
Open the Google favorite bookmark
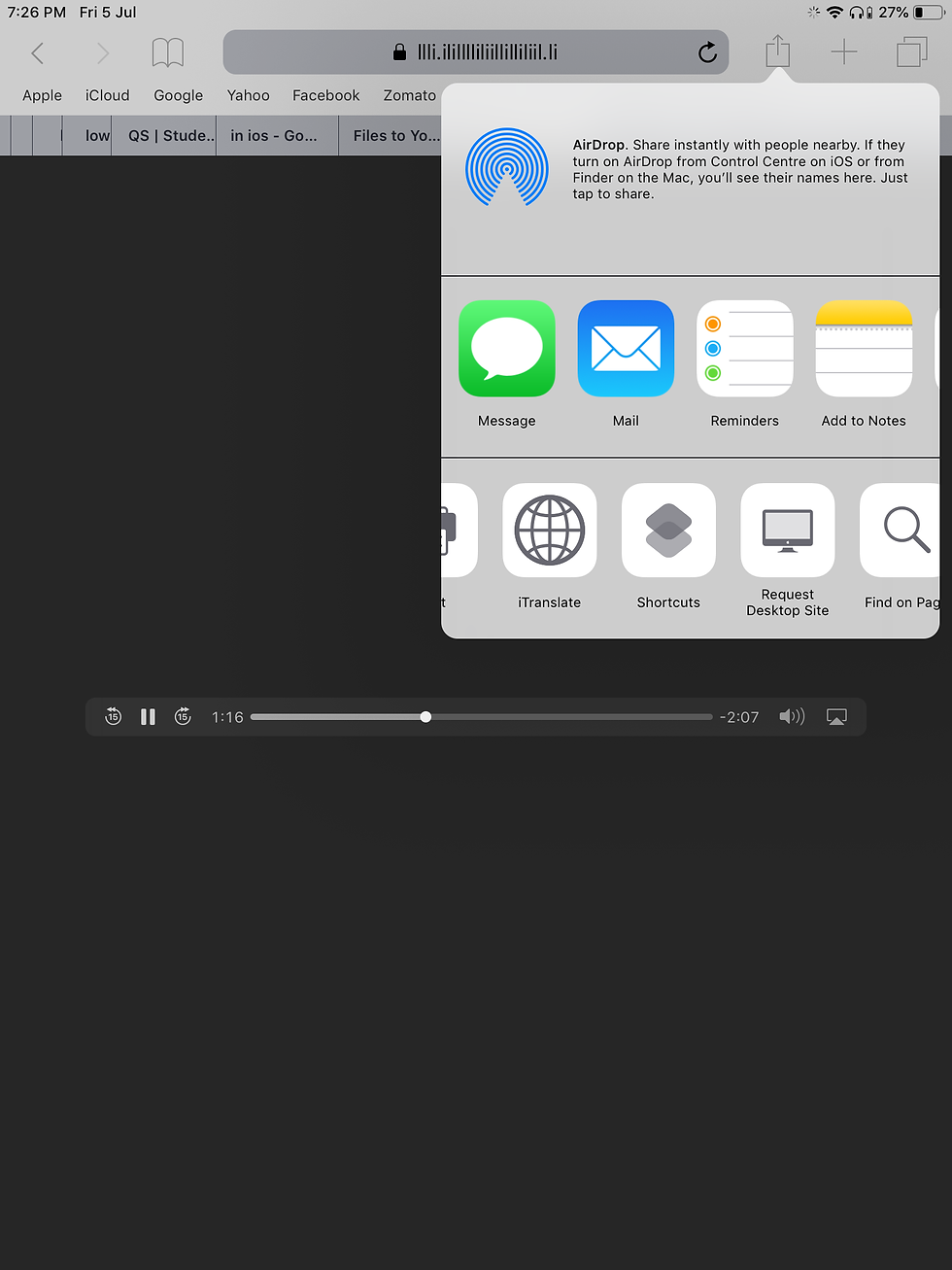pyautogui.click(x=179, y=95)
